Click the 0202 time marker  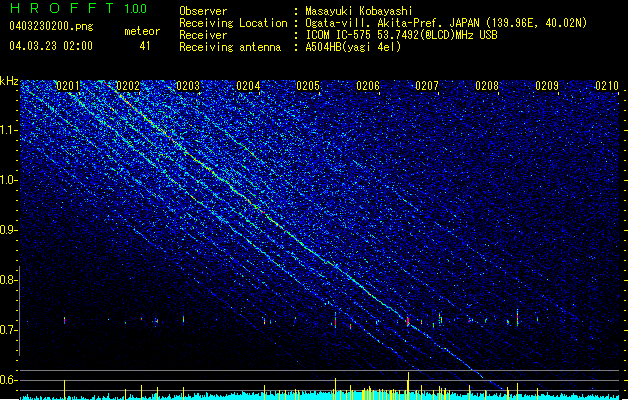128,86
